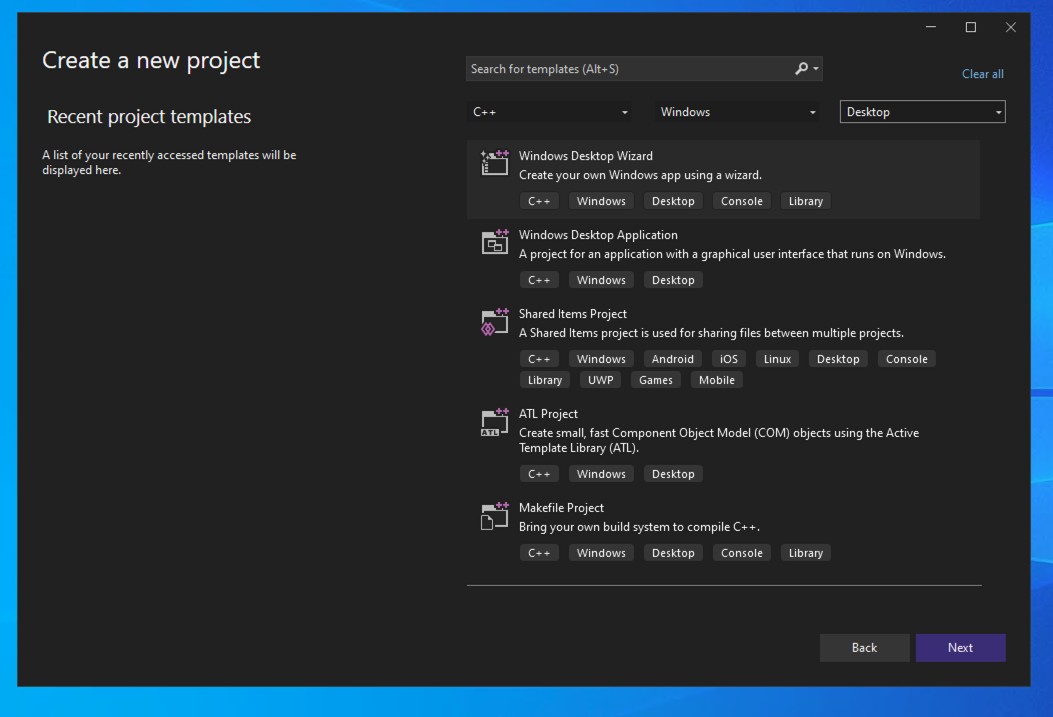Image resolution: width=1053 pixels, height=717 pixels.
Task: Click the search magnifier icon
Action: pyautogui.click(x=801, y=68)
